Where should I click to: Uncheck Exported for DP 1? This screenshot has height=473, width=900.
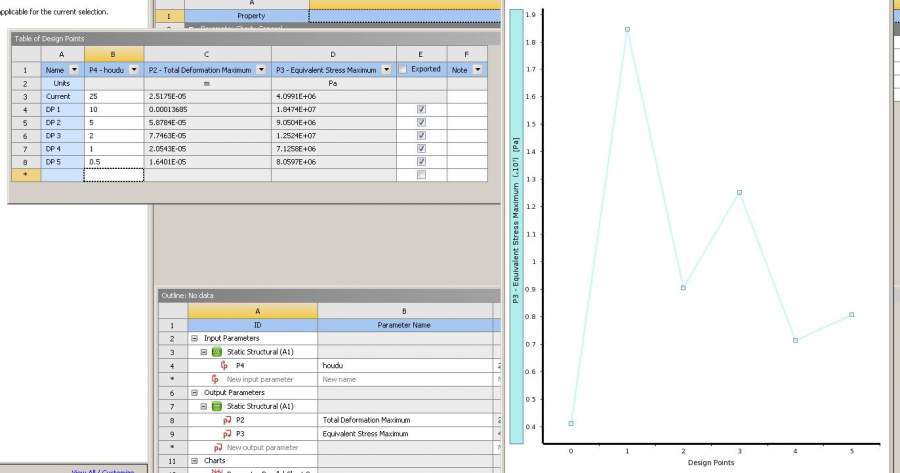421,109
